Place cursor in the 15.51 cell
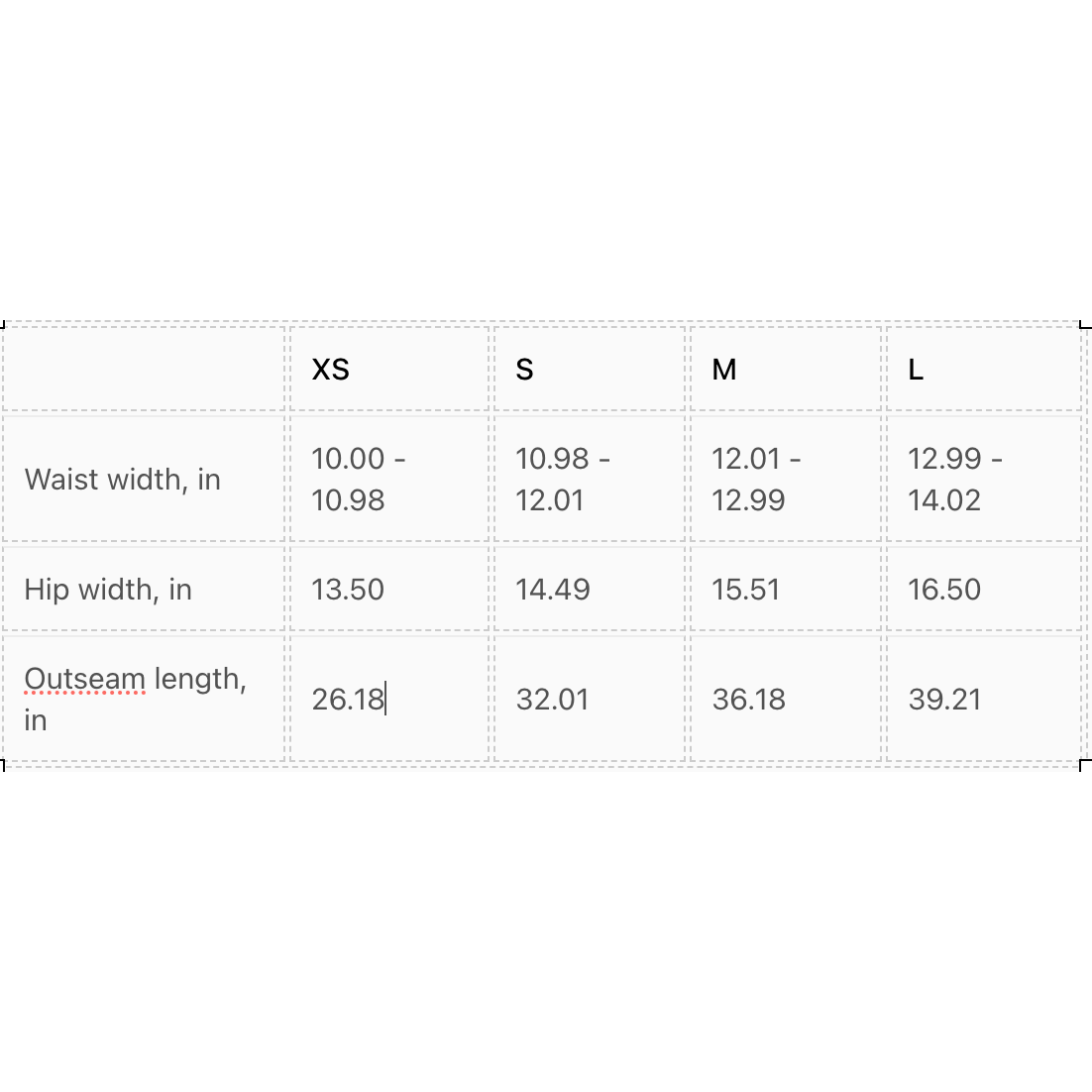The image size is (1092, 1092). click(746, 590)
